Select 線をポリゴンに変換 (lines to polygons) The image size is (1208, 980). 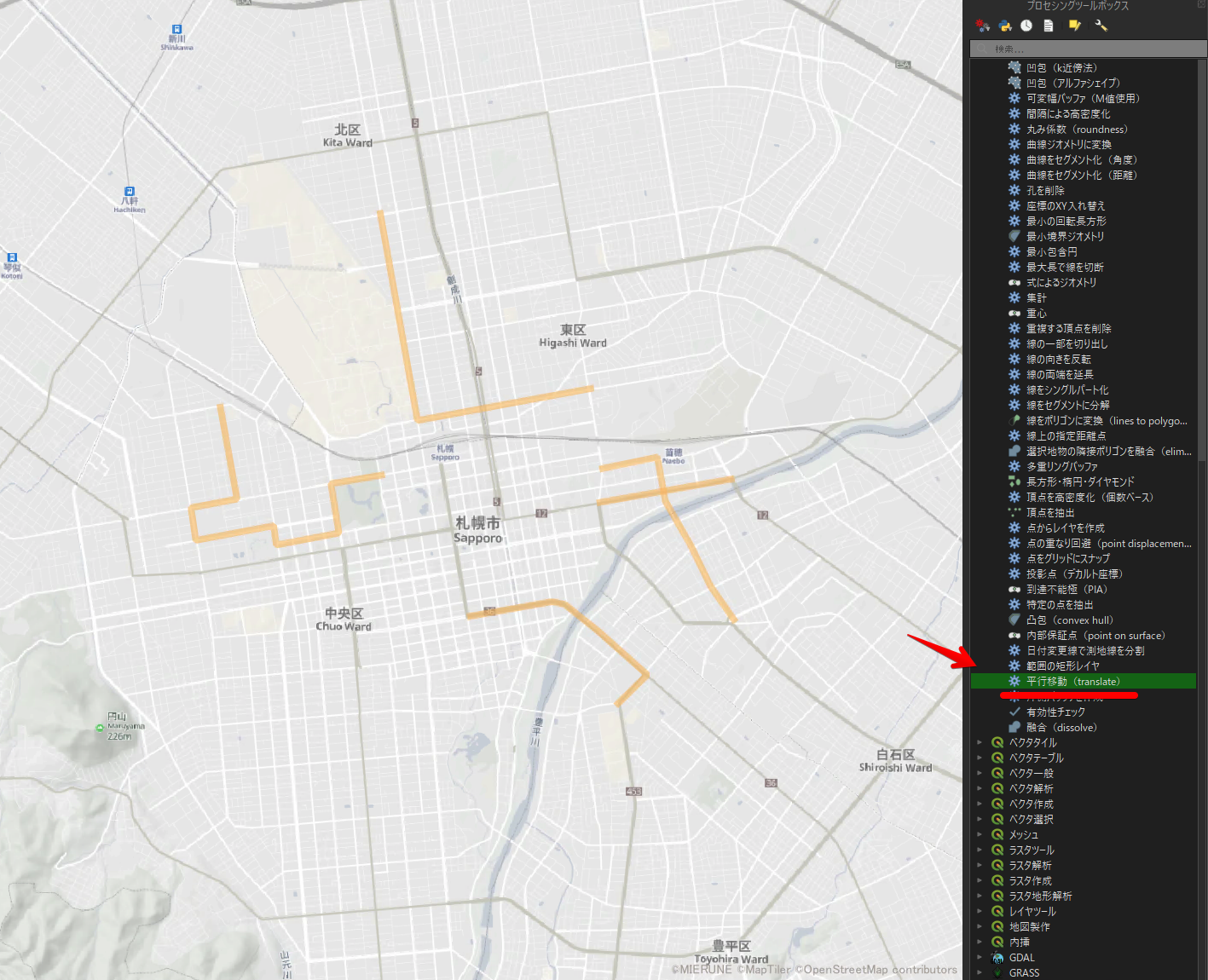(x=1107, y=421)
